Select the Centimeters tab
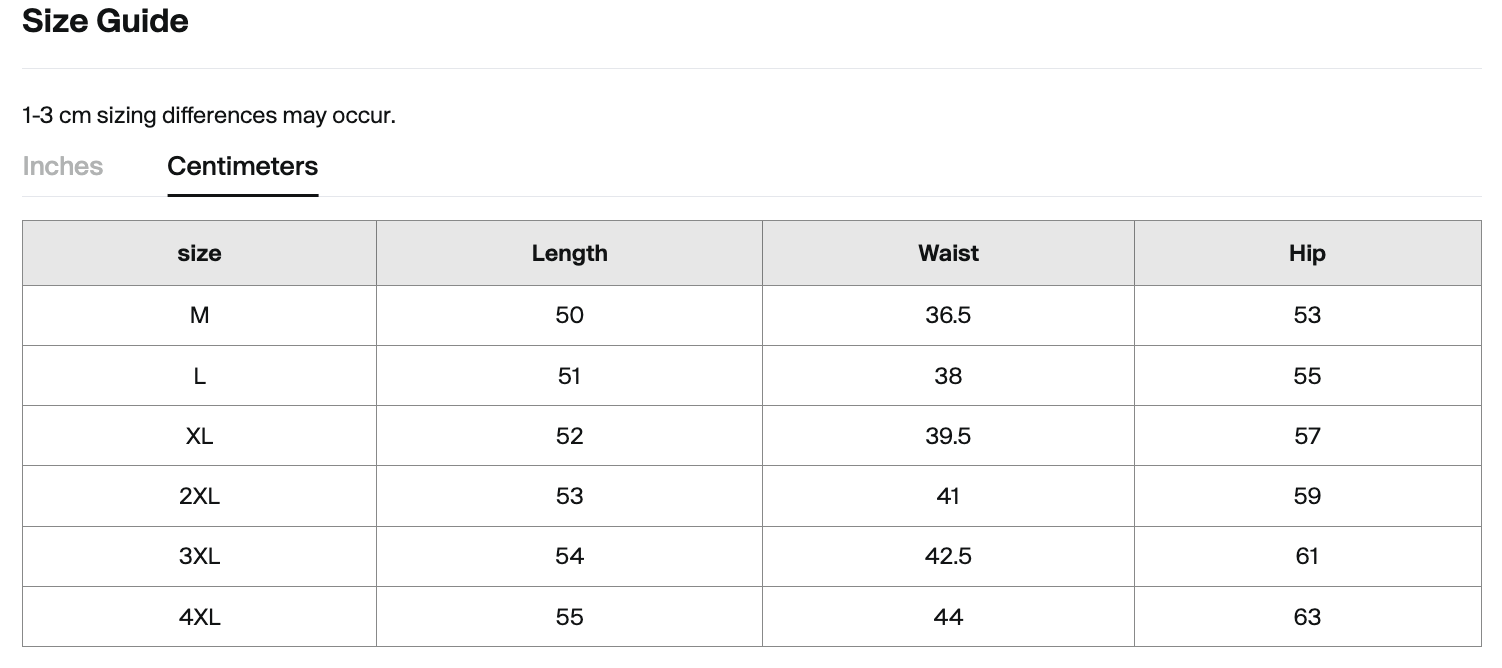This screenshot has width=1502, height=668. tap(243, 166)
